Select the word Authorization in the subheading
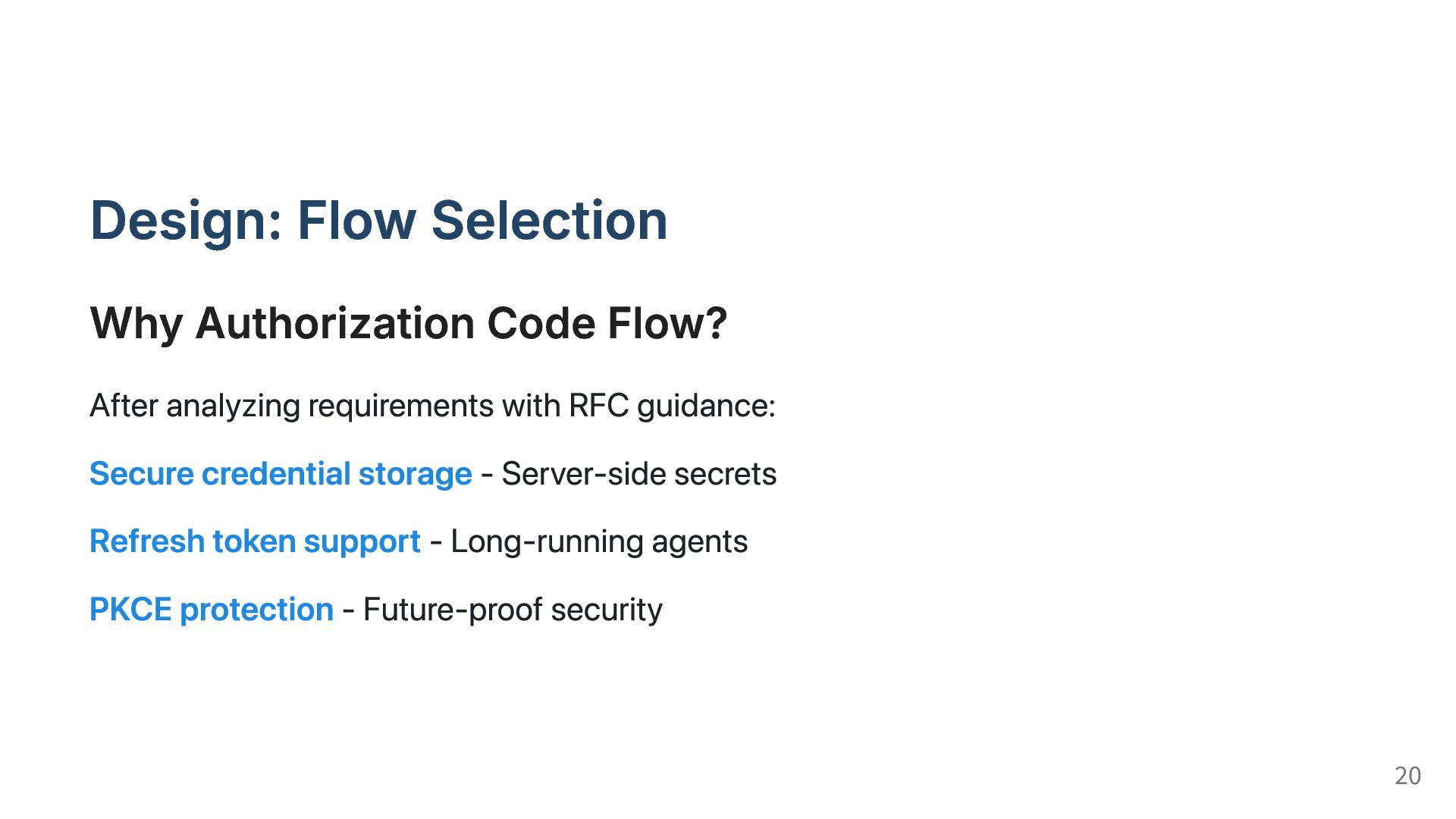Viewport: 1456px width, 819px height. tap(335, 323)
